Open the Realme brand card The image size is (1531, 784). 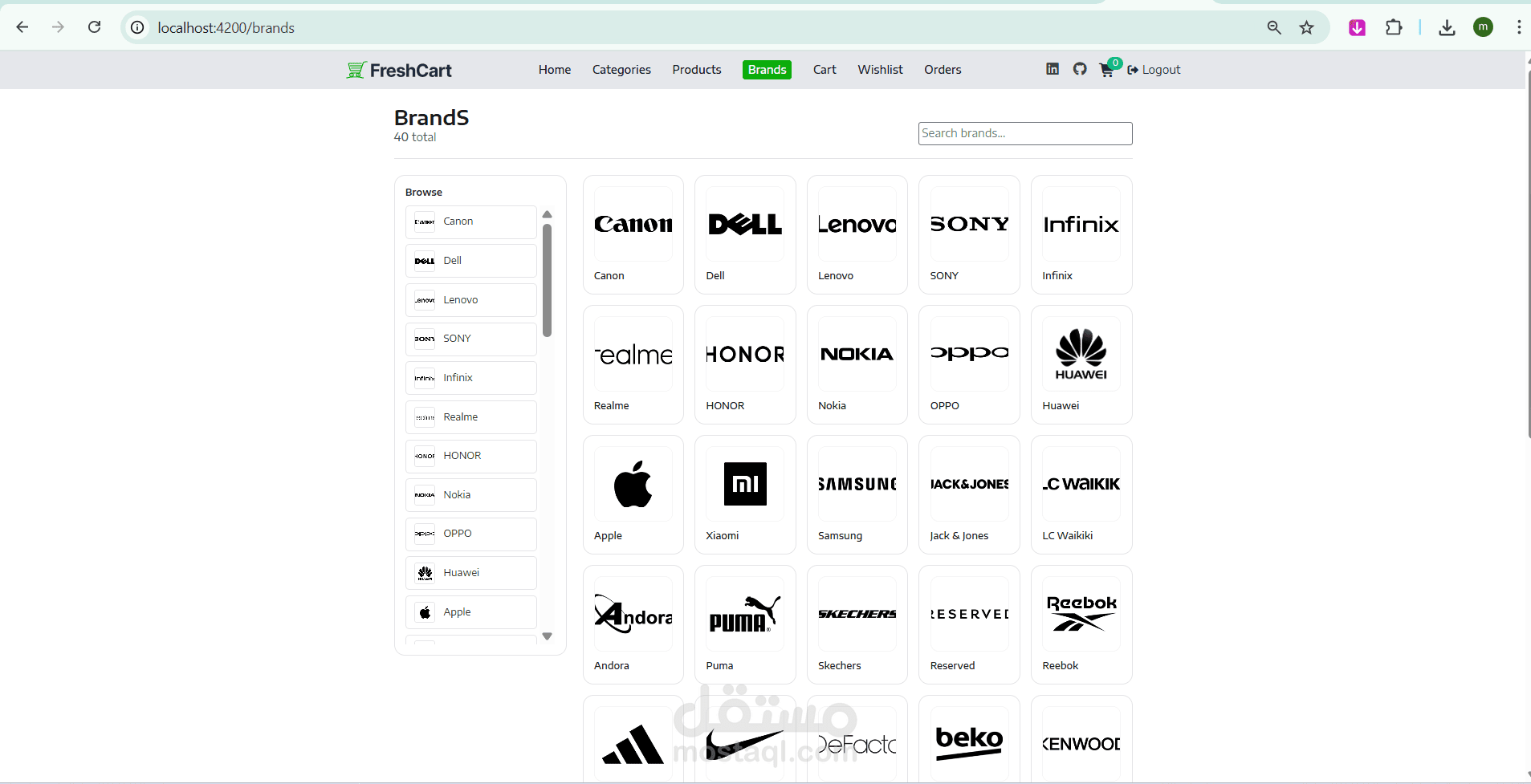tap(633, 365)
